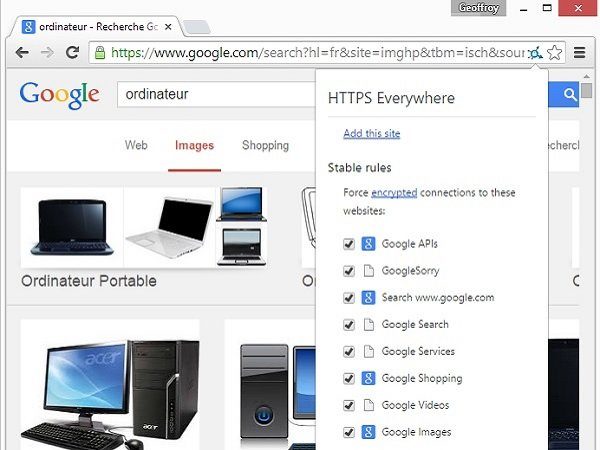600x450 pixels.
Task: Disable the Google Shopping rule
Action: [349, 378]
